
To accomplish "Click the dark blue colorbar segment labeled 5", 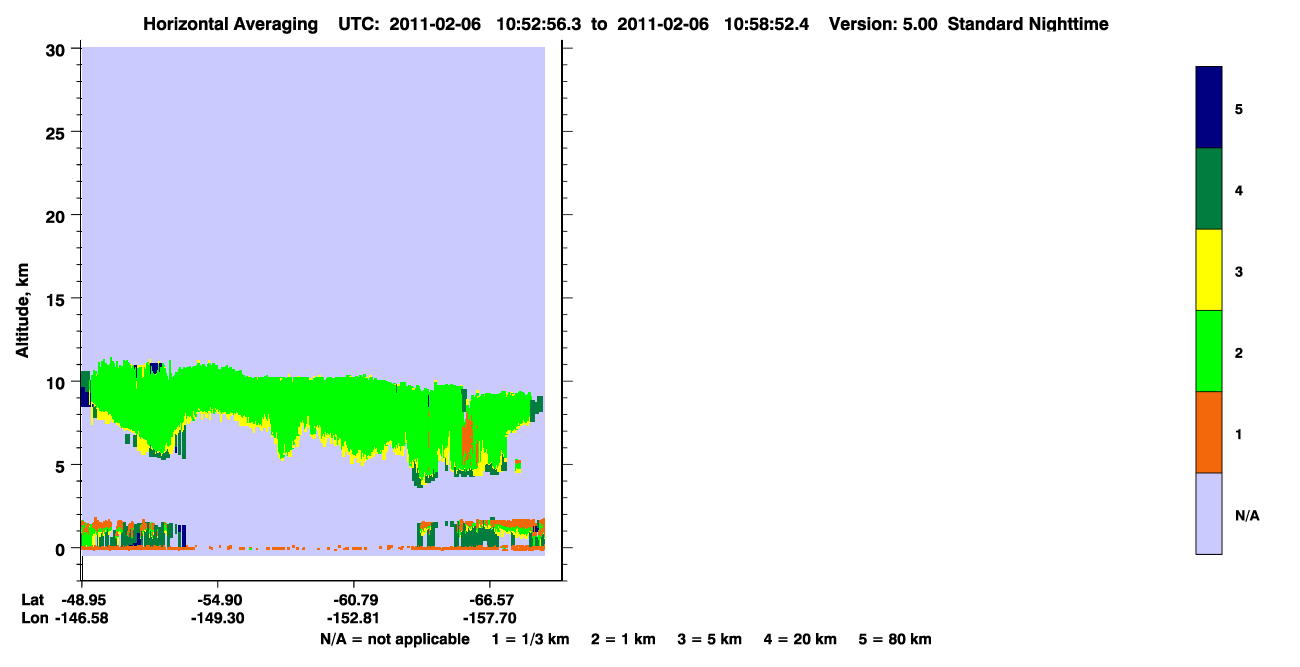I will 1209,107.
